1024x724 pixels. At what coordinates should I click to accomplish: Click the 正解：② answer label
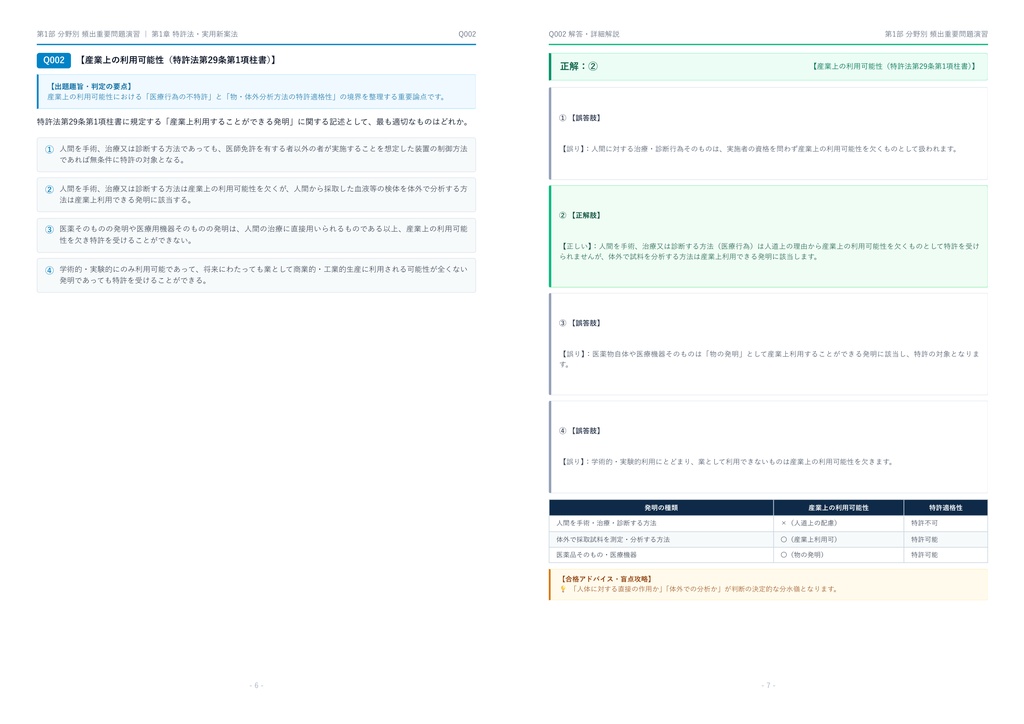(x=579, y=66)
